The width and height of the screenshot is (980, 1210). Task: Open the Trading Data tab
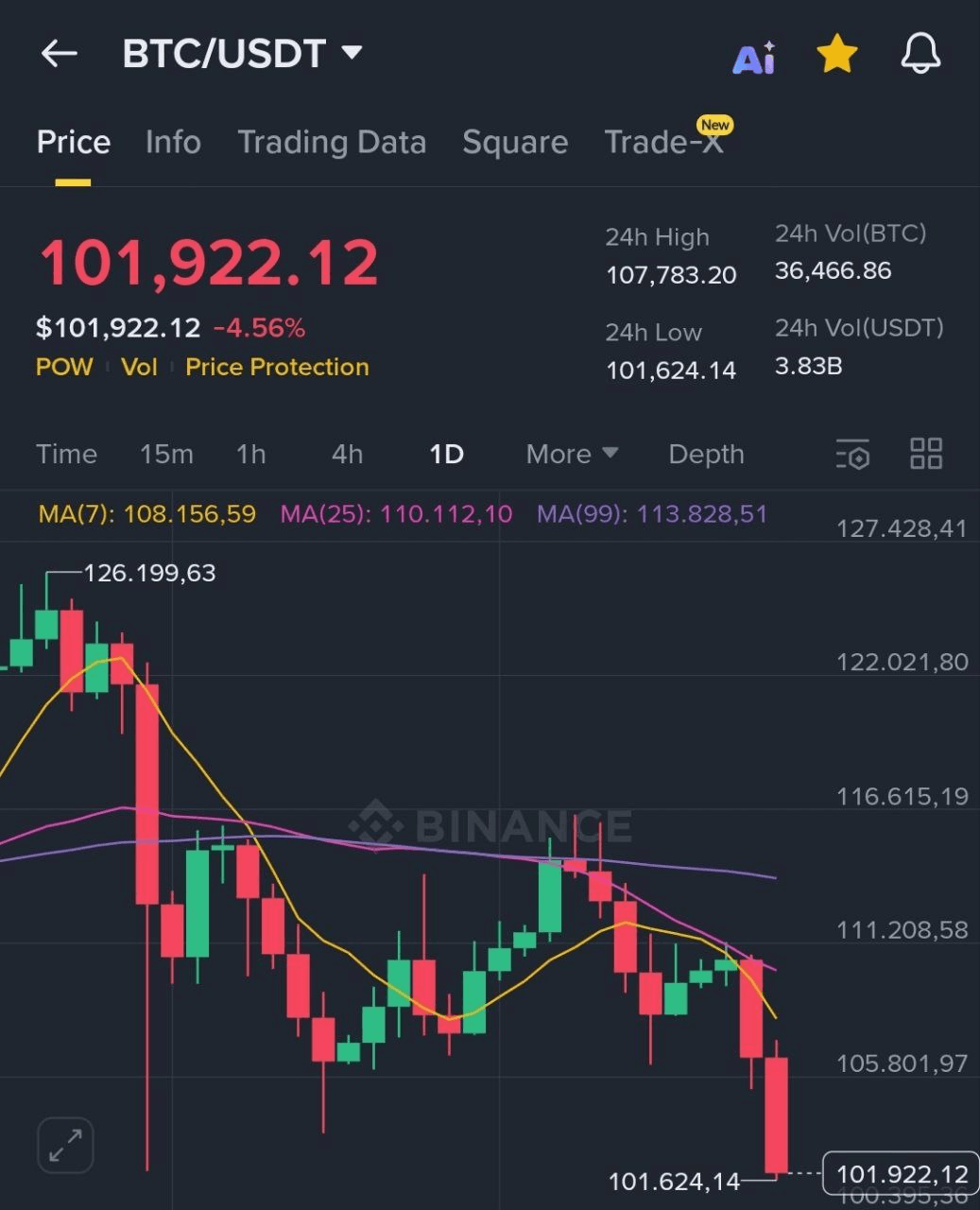pos(332,142)
